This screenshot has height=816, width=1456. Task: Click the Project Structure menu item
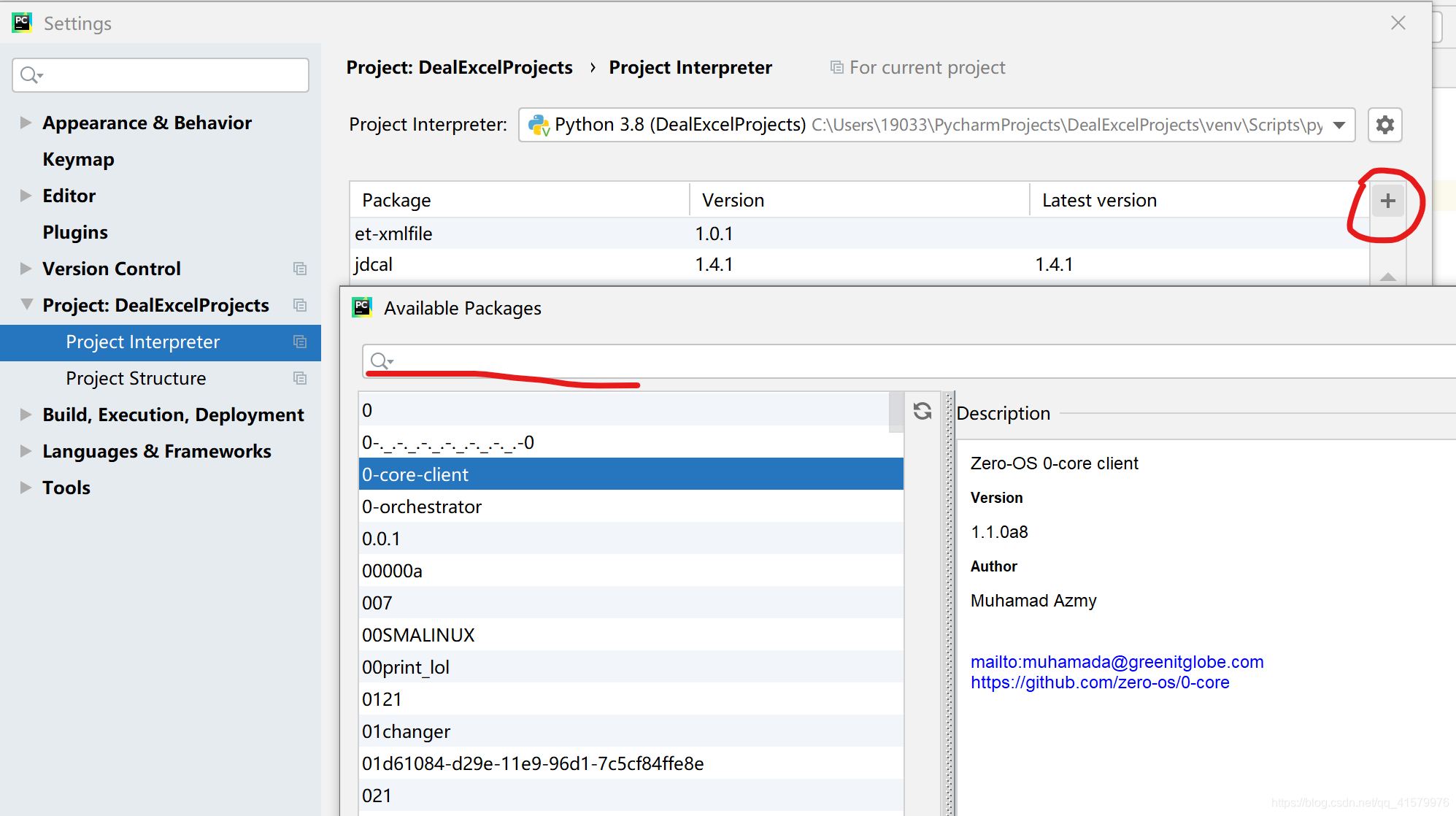tap(135, 378)
